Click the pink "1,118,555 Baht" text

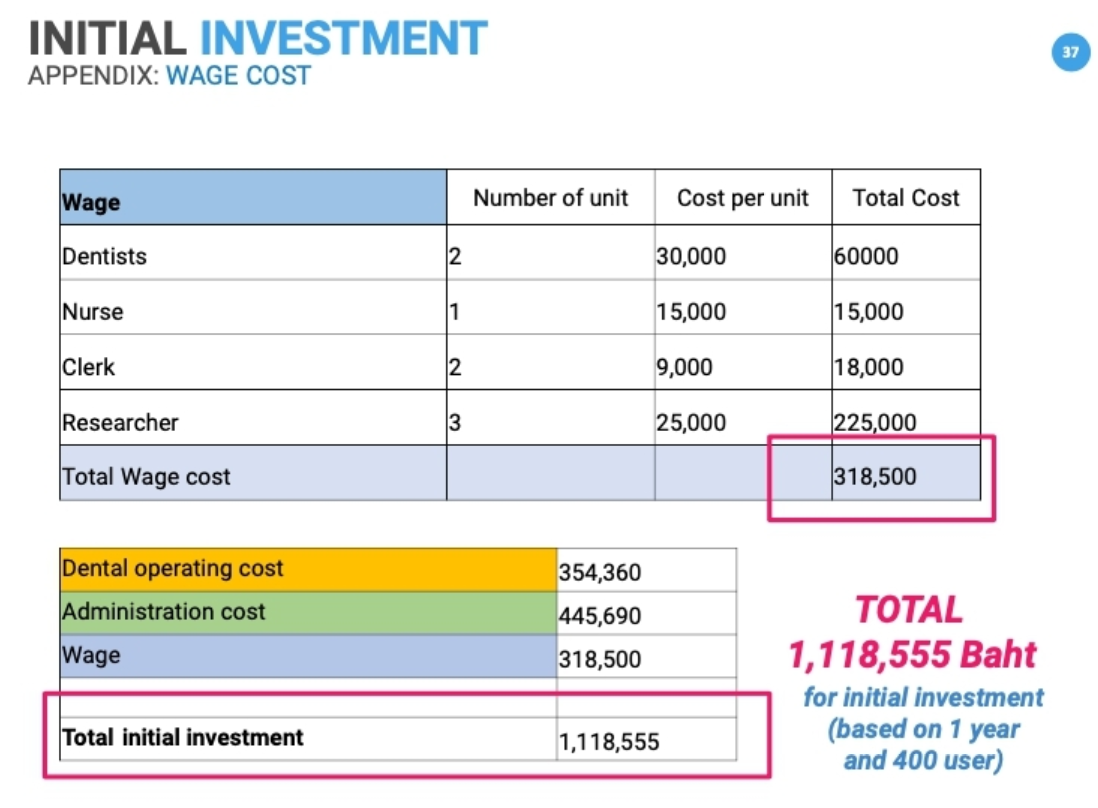[912, 656]
